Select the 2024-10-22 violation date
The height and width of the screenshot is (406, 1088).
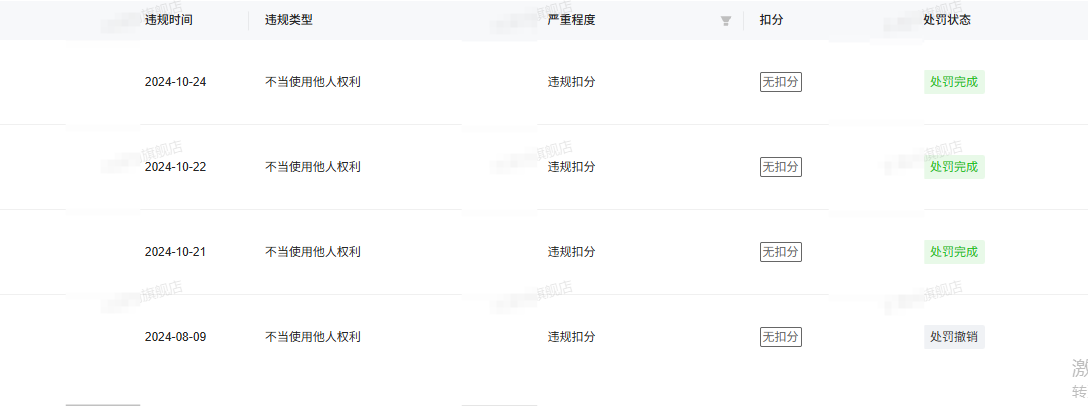[x=175, y=167]
